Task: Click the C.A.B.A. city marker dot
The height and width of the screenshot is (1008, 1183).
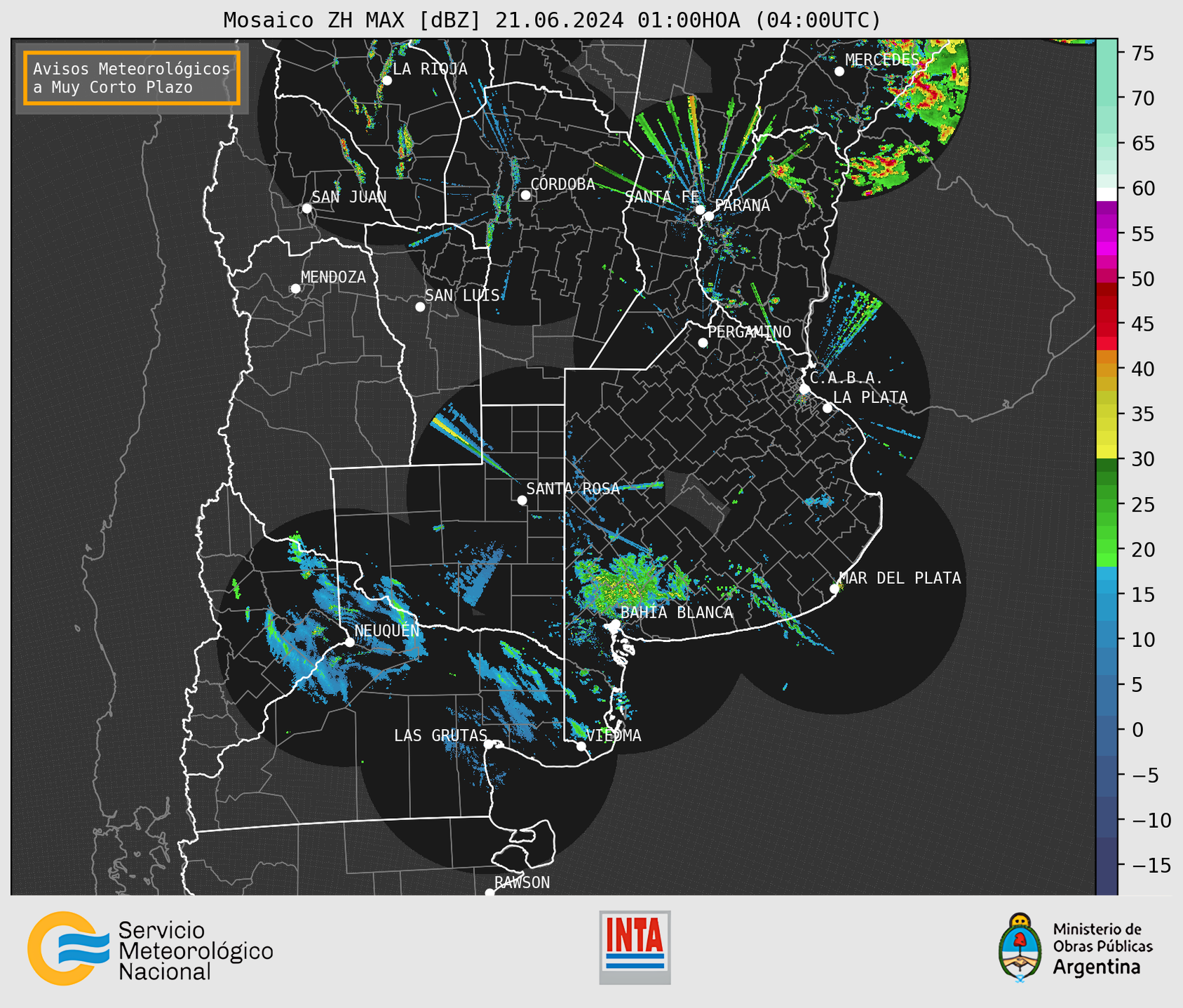Action: pyautogui.click(x=804, y=389)
